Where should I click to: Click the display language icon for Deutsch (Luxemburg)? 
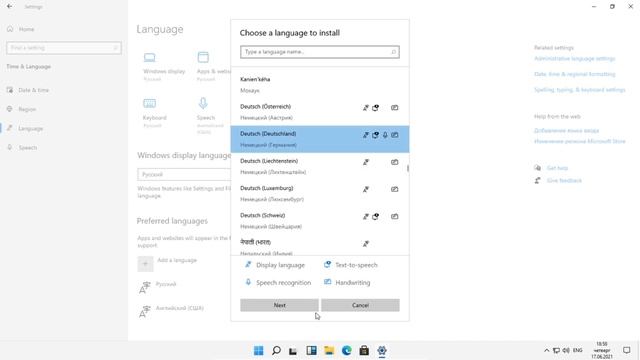366,189
